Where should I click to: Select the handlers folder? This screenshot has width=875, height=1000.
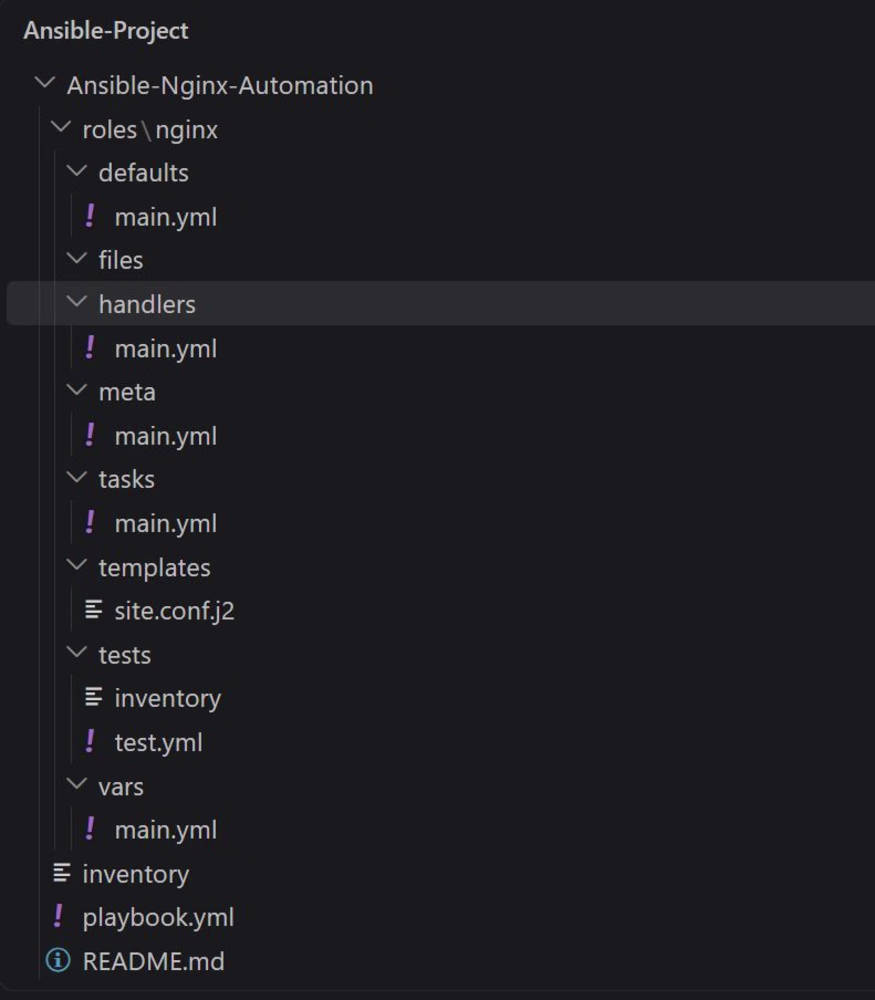pos(440,304)
